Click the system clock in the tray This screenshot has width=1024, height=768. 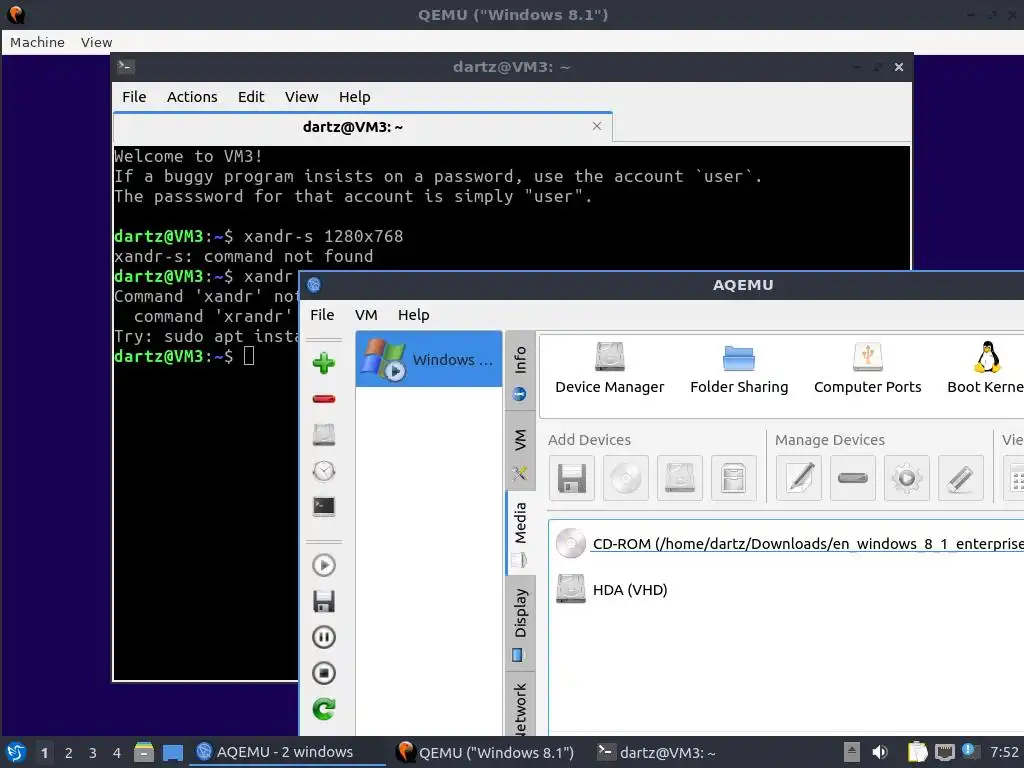[1004, 752]
